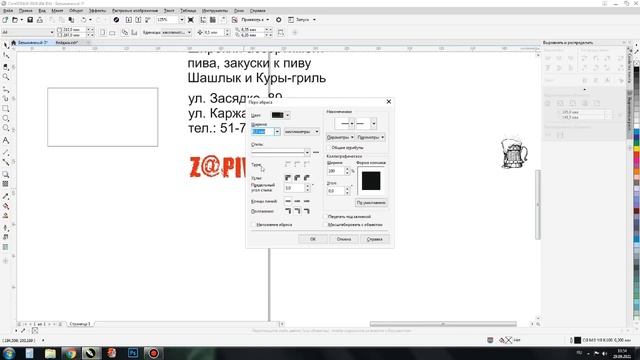This screenshot has height=360, width=640.
Task: Tick the scale with object checkbox
Action: pyautogui.click(x=325, y=224)
